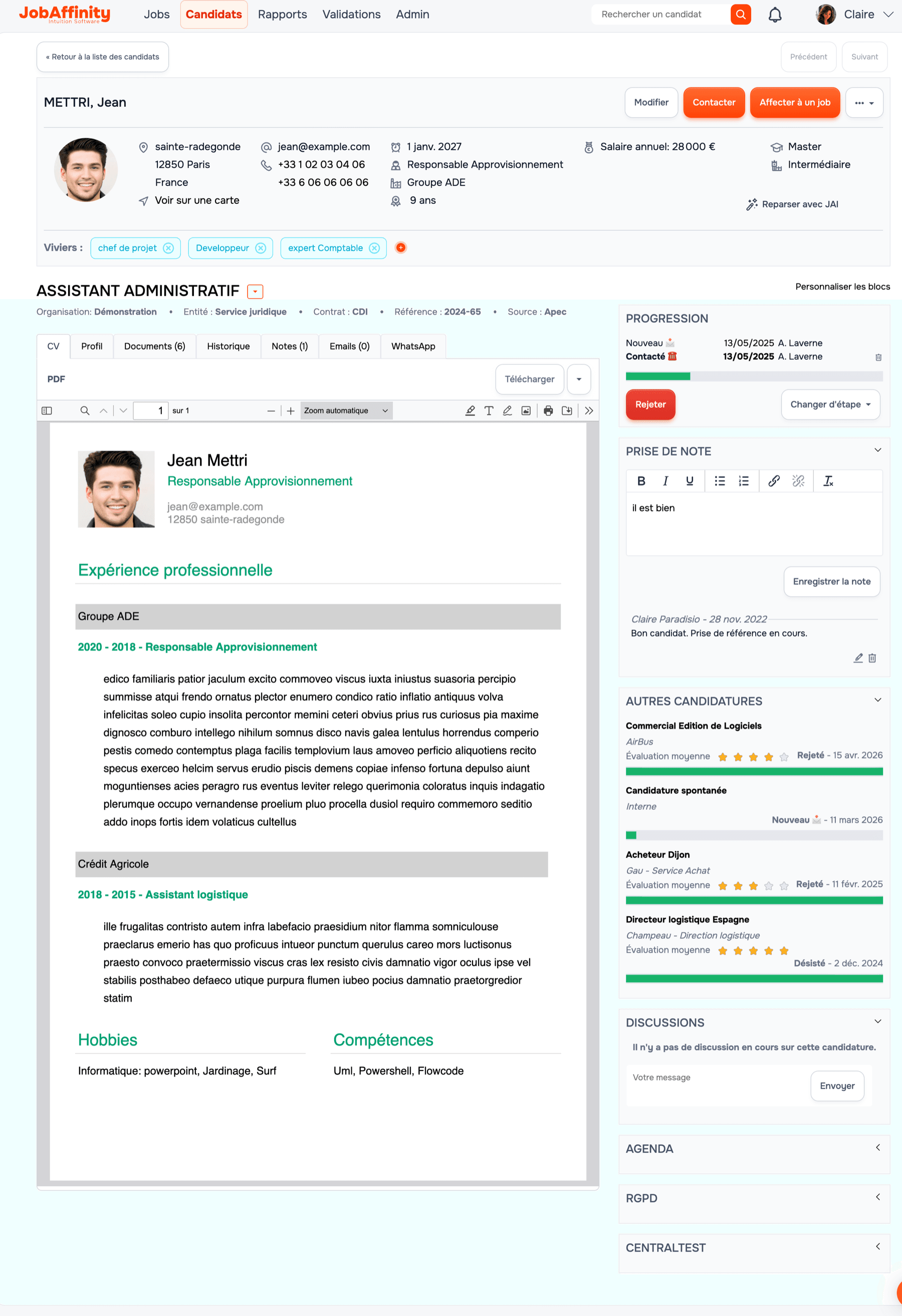The width and height of the screenshot is (902, 1316).
Task: Open the Jobs menu
Action: tap(156, 15)
